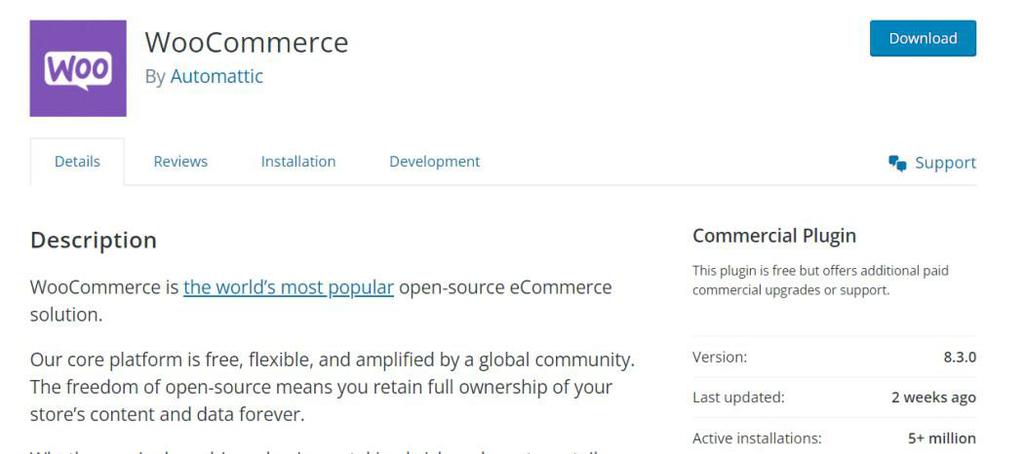Click the "Active installations:" label
The height and width of the screenshot is (454, 1024).
click(756, 438)
